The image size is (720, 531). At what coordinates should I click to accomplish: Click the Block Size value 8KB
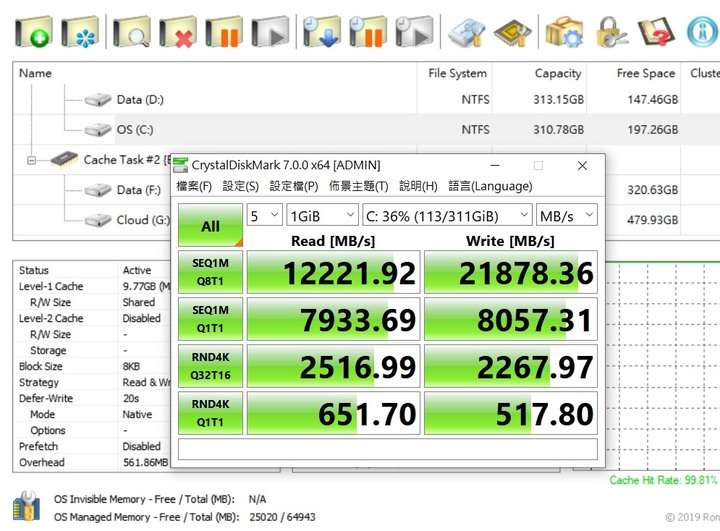[x=131, y=366]
